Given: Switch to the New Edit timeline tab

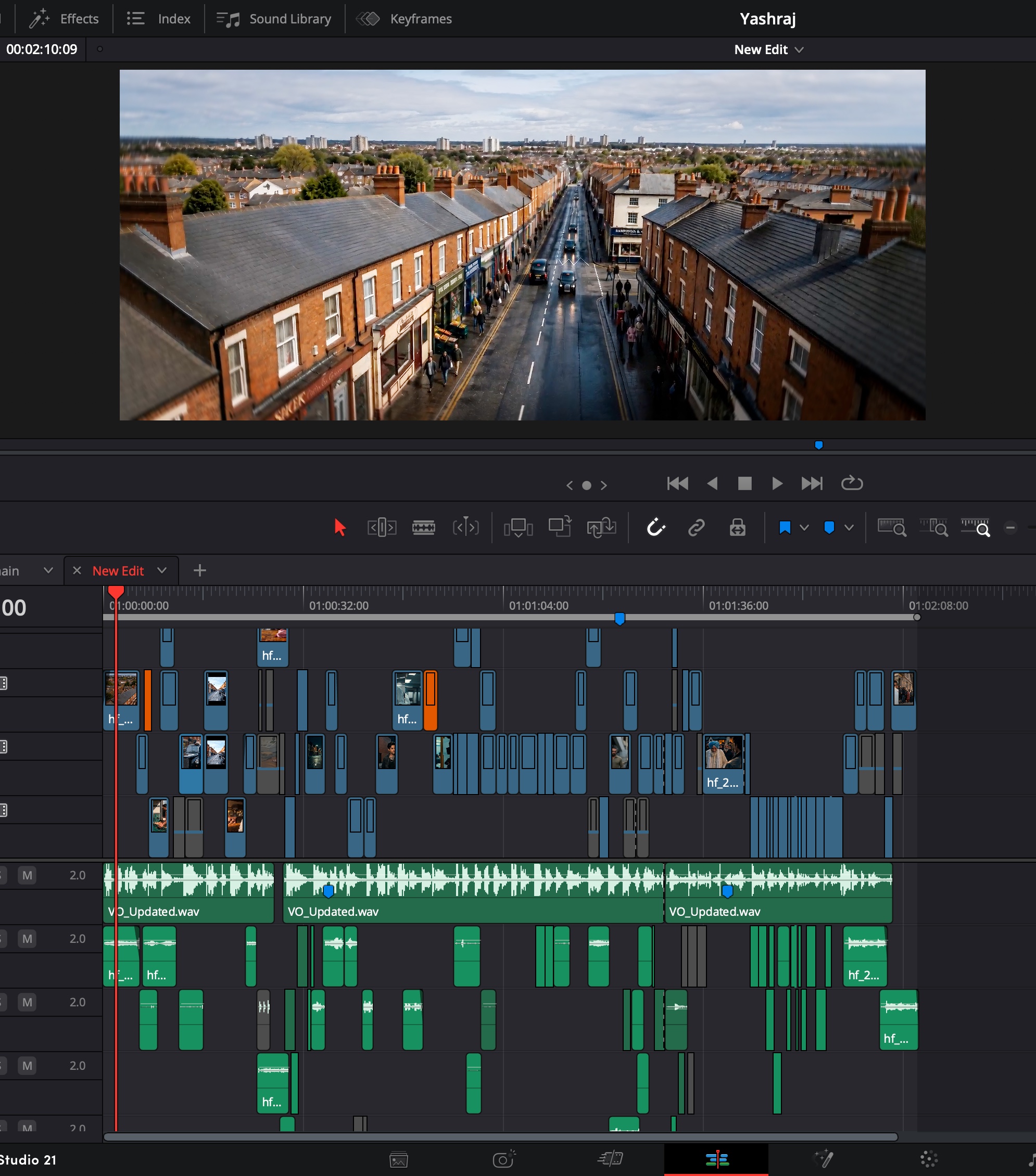Looking at the screenshot, I should [x=118, y=571].
